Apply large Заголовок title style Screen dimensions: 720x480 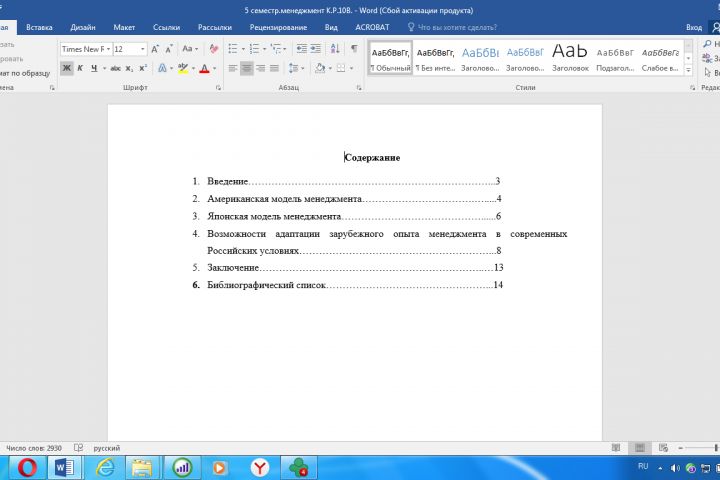570,58
